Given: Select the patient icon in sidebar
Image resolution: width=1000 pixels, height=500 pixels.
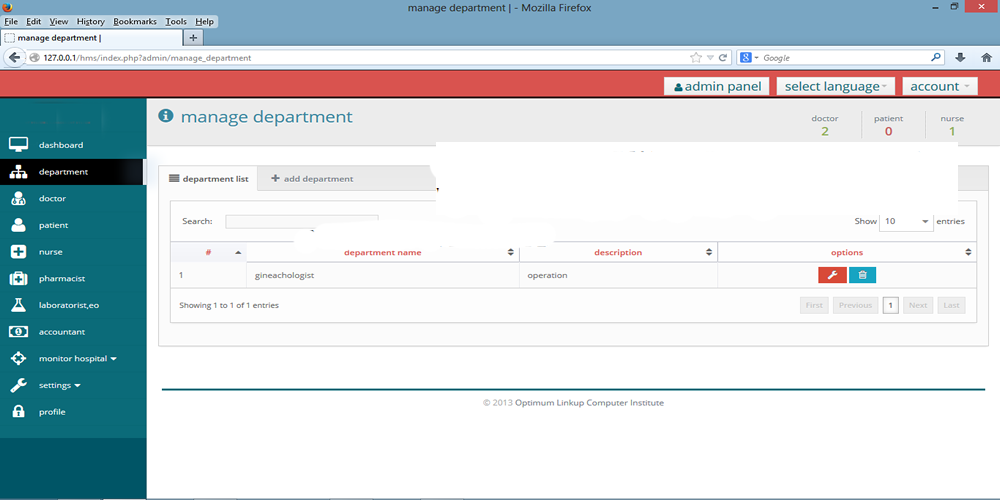Looking at the screenshot, I should coord(18,225).
